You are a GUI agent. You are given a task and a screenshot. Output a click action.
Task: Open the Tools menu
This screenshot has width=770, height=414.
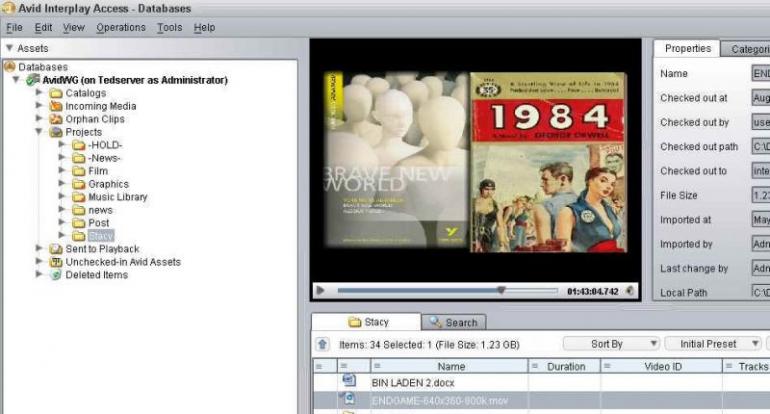tap(169, 28)
